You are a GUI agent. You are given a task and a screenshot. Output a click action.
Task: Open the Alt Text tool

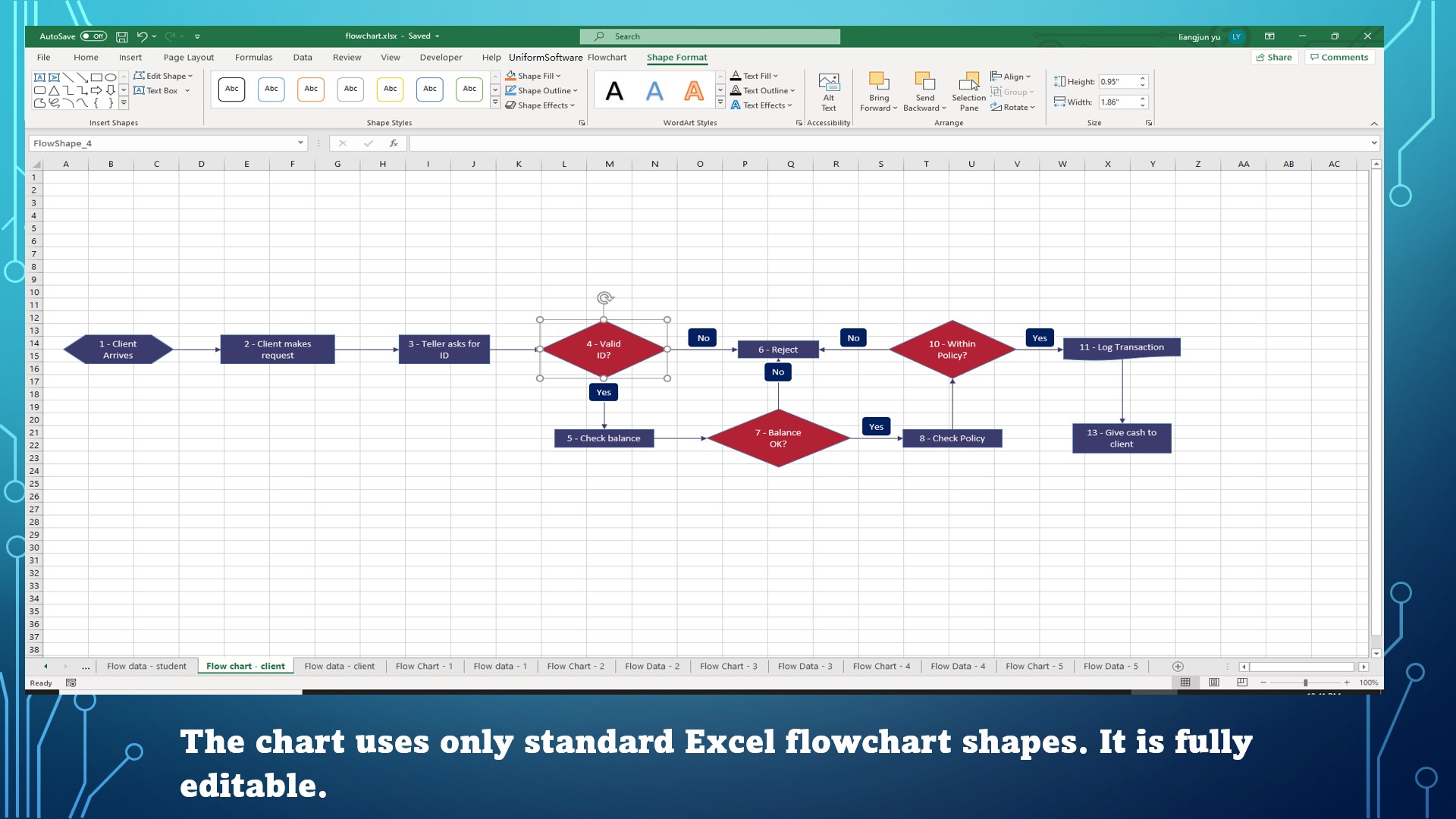click(x=828, y=91)
